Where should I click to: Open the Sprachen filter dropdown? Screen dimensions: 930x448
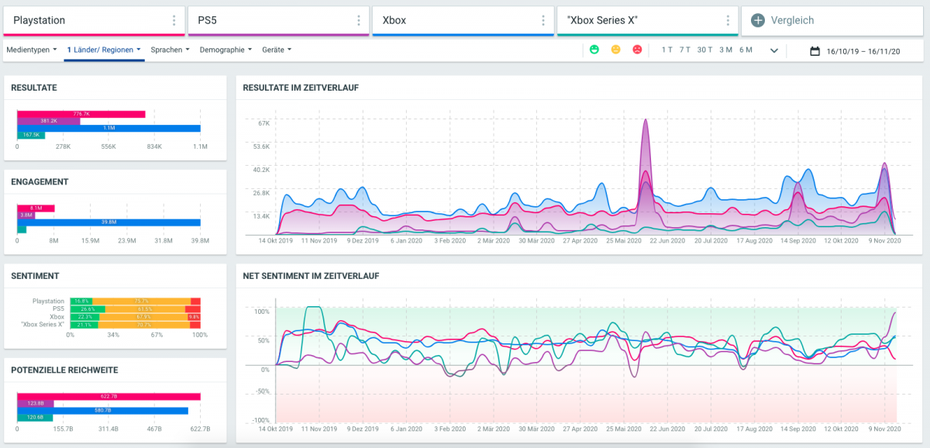170,50
